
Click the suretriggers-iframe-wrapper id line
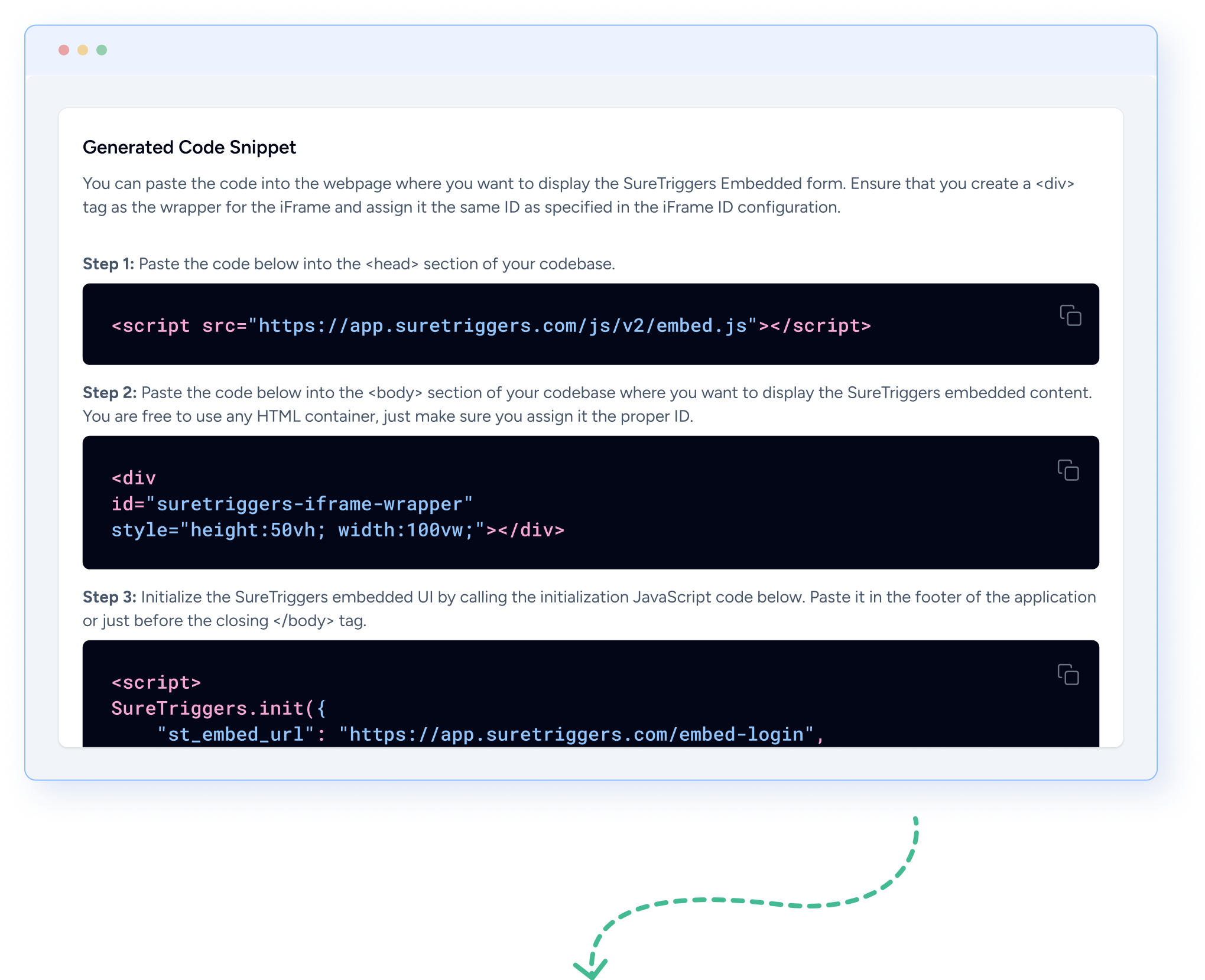tap(292, 504)
